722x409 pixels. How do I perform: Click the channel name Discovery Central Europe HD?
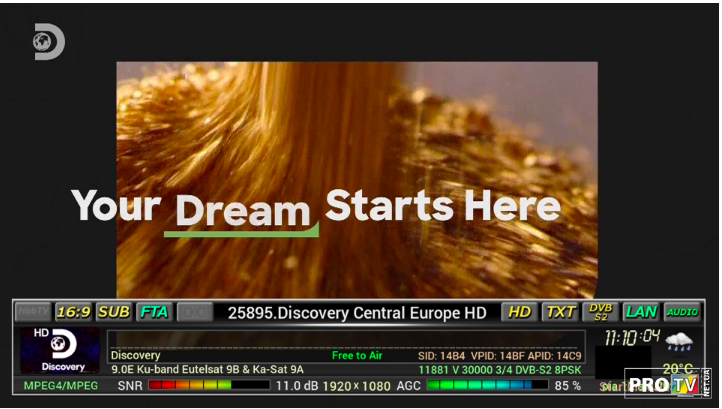pyautogui.click(x=357, y=313)
